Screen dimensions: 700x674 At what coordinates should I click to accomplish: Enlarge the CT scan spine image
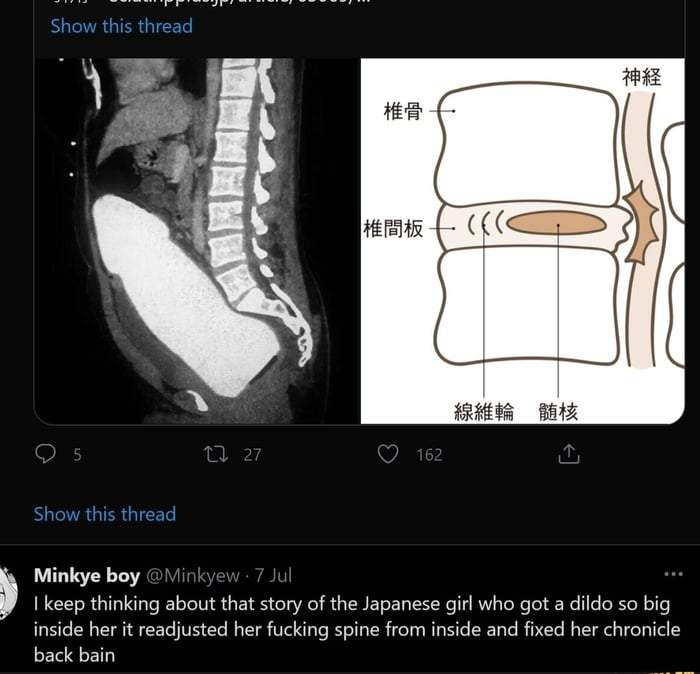197,240
